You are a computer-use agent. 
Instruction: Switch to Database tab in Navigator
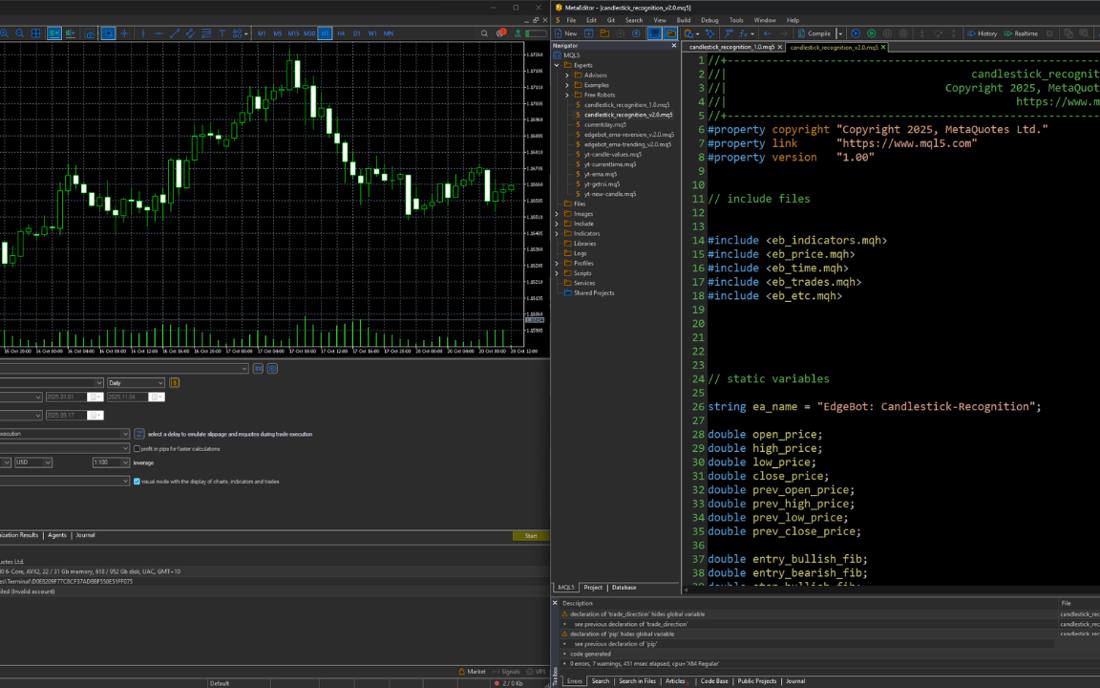pyautogui.click(x=624, y=588)
